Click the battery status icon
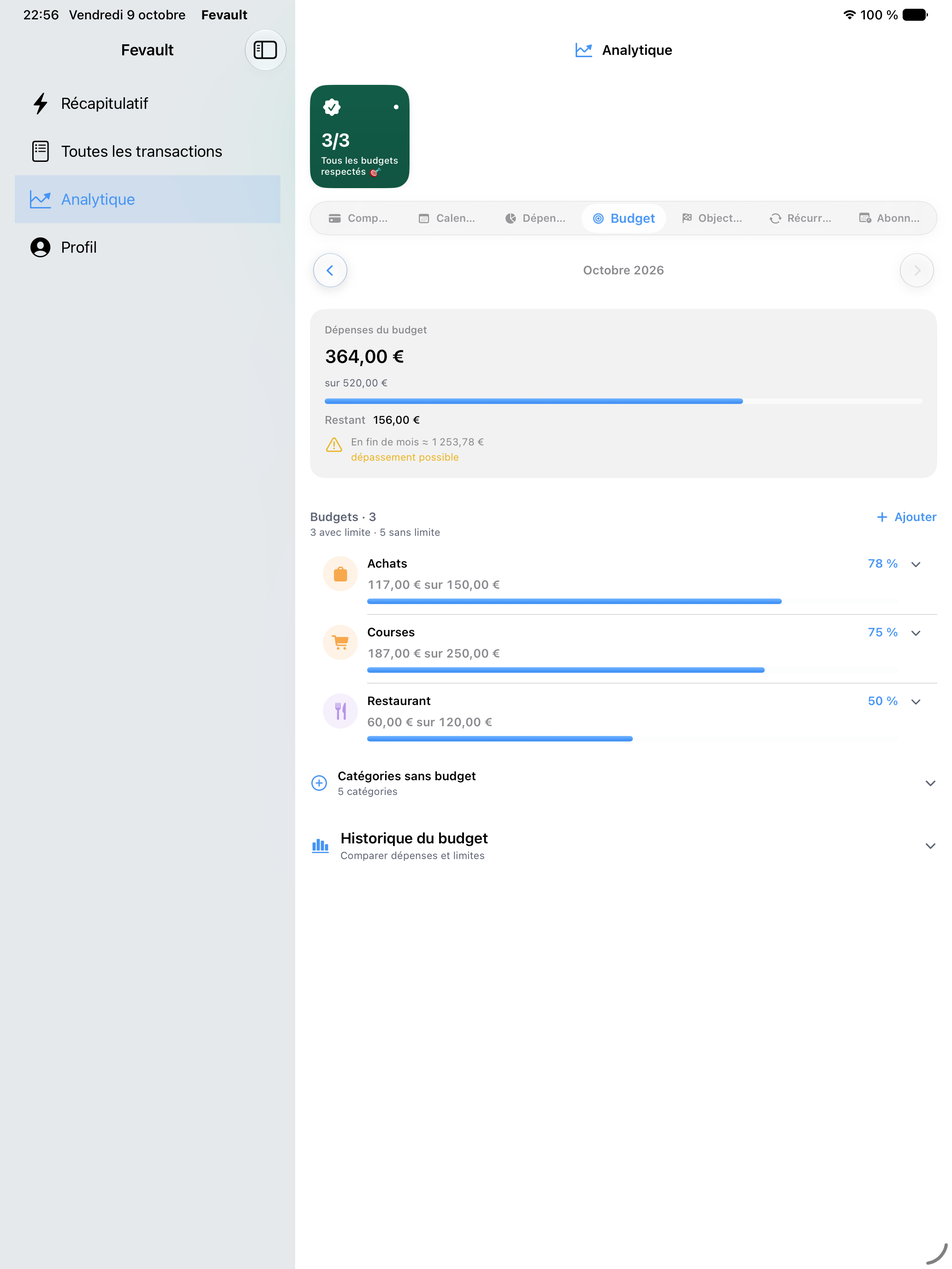 915,15
